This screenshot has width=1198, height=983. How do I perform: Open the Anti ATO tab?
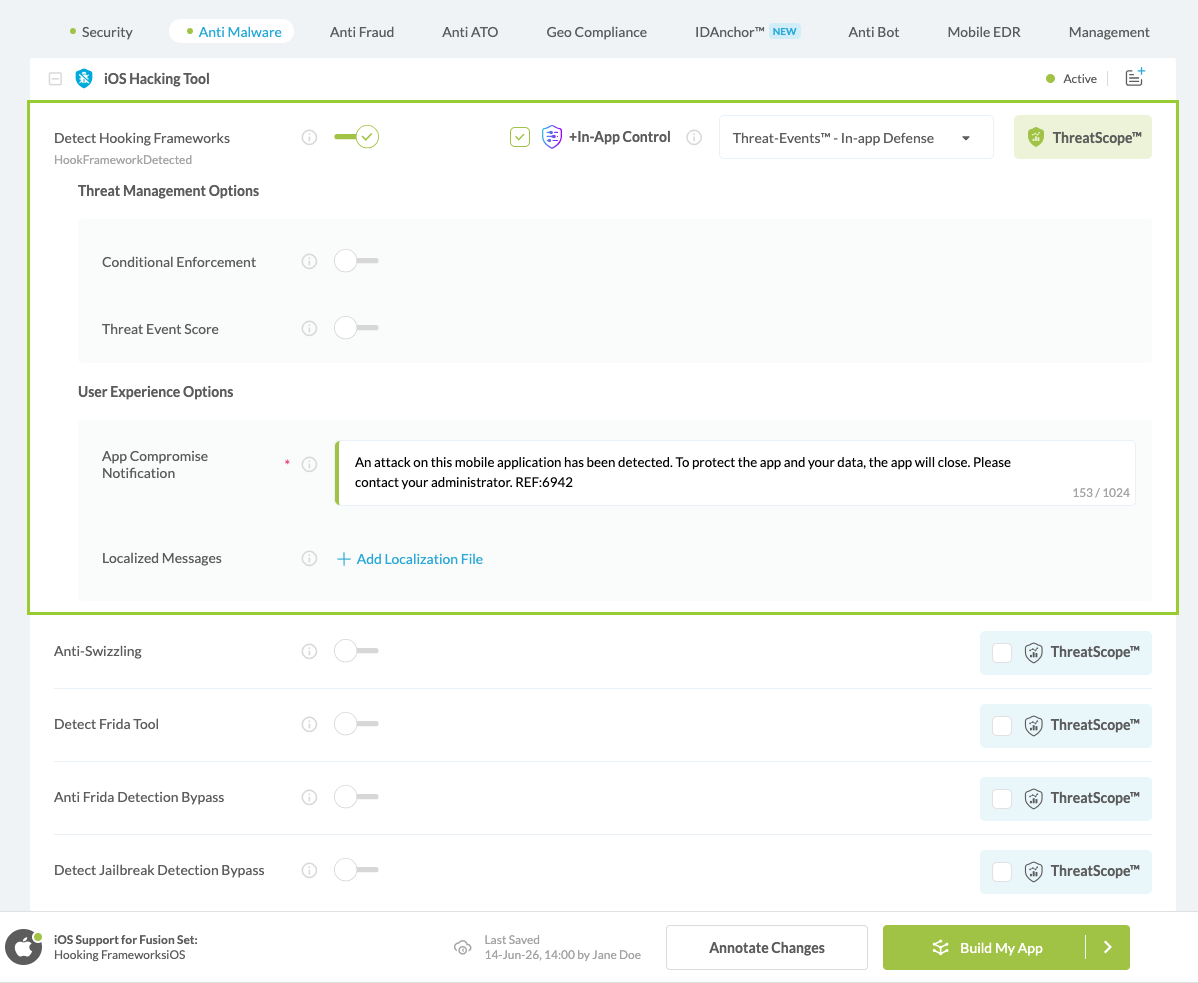pos(470,32)
